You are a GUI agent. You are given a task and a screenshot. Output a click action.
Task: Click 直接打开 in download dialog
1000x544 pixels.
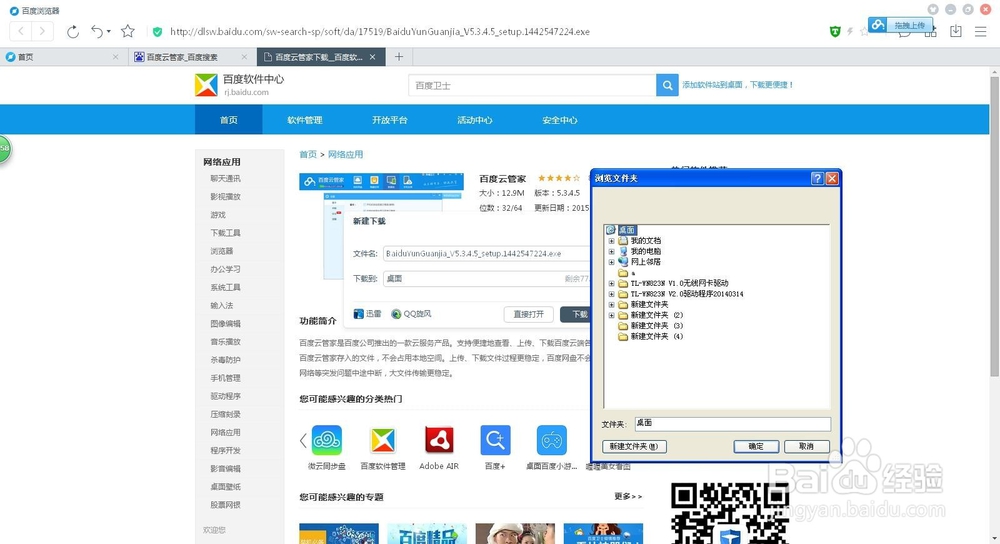tap(528, 314)
